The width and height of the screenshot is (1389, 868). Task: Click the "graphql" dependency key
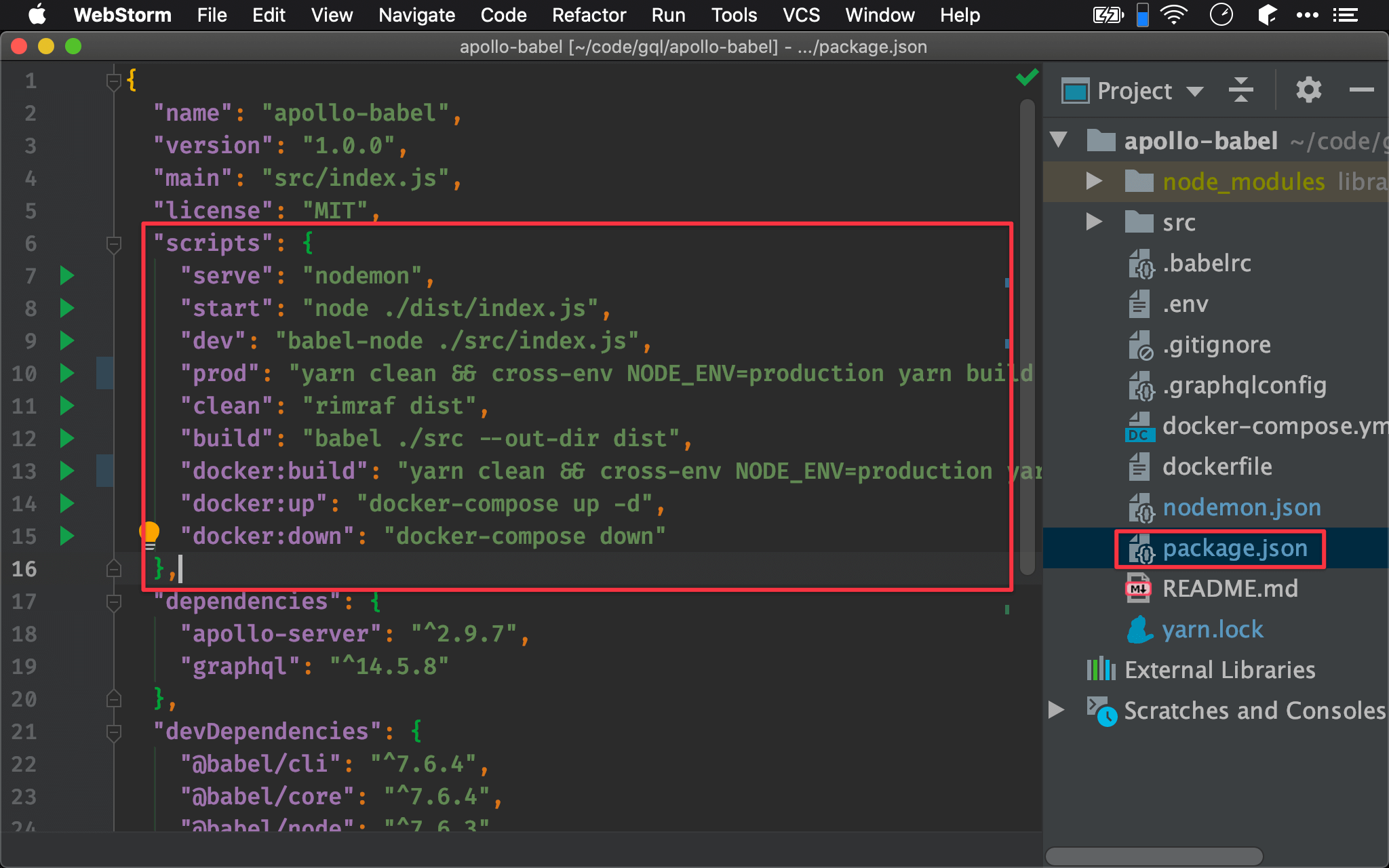coord(240,666)
